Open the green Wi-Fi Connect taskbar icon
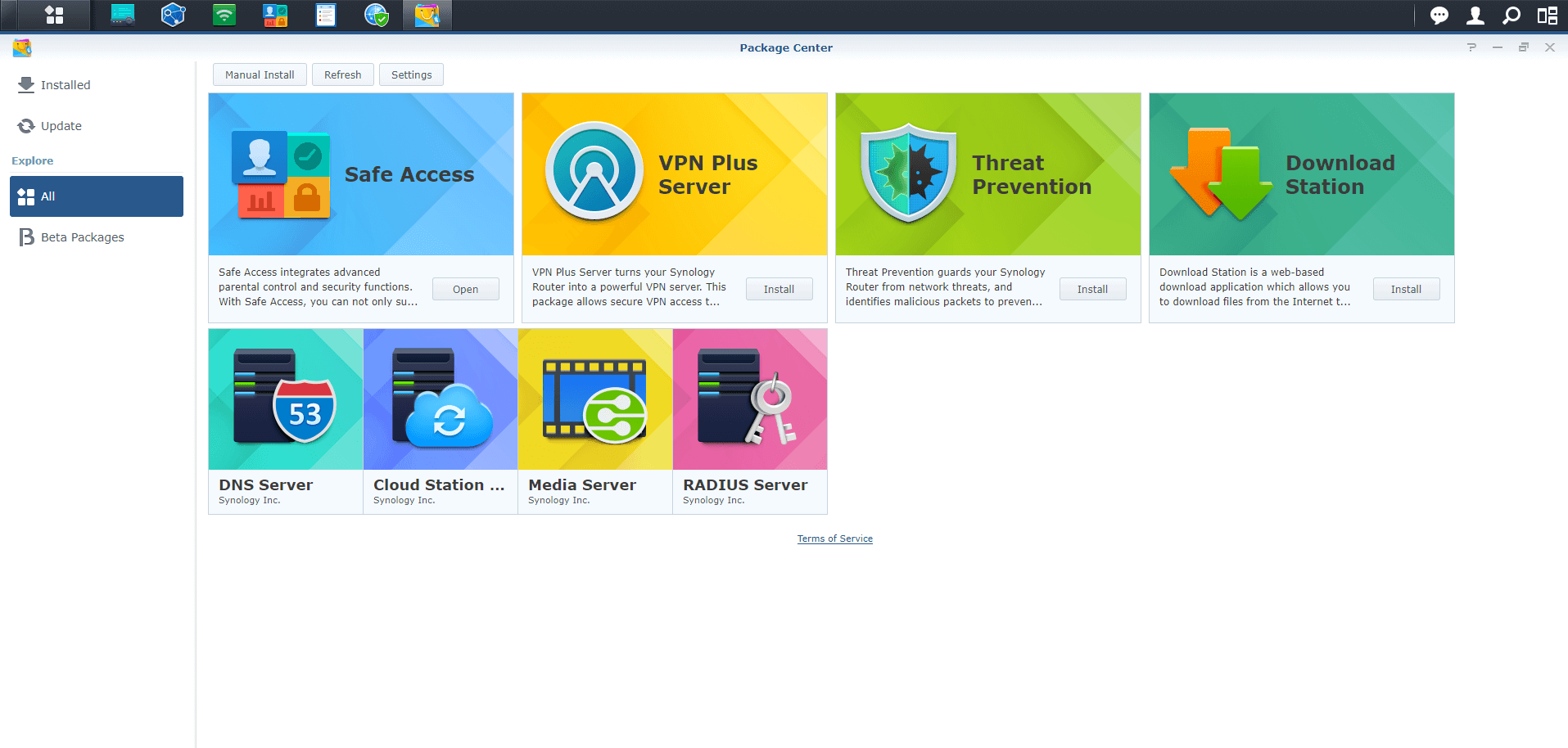Image resolution: width=1568 pixels, height=748 pixels. click(x=224, y=15)
